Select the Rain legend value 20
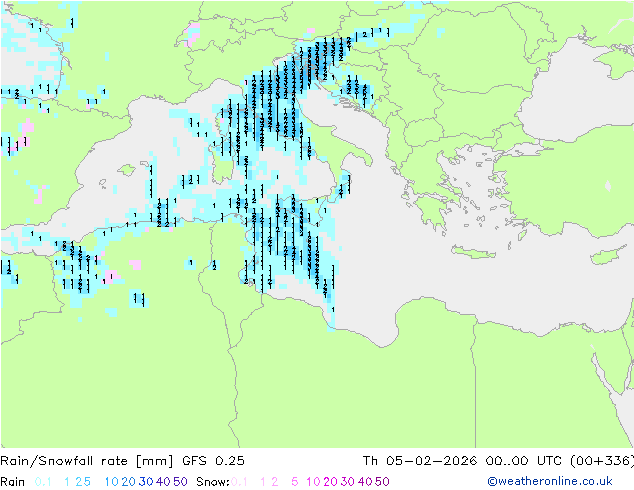The image size is (634, 490). [x=129, y=482]
